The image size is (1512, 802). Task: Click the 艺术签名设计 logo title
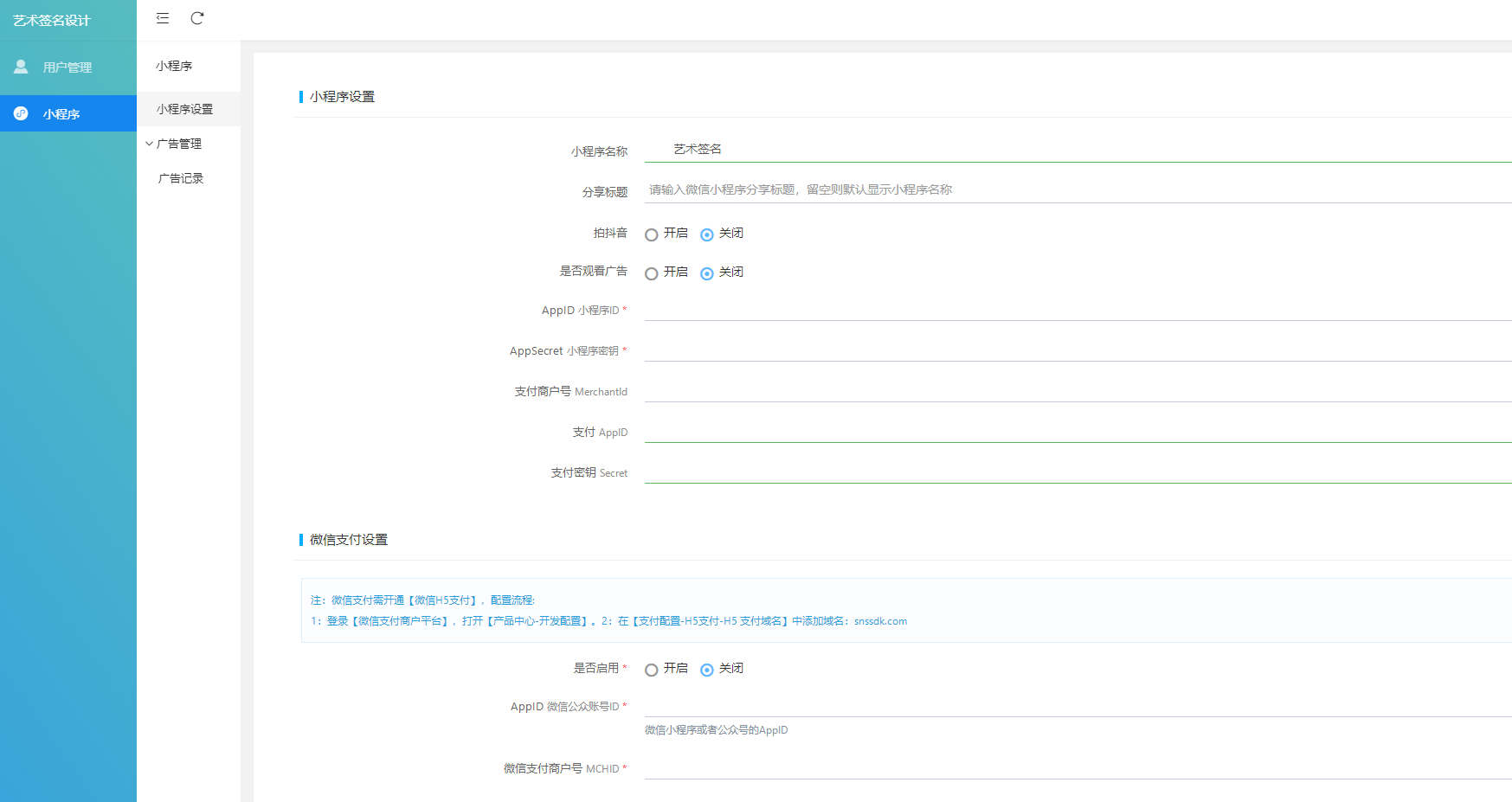[52, 20]
